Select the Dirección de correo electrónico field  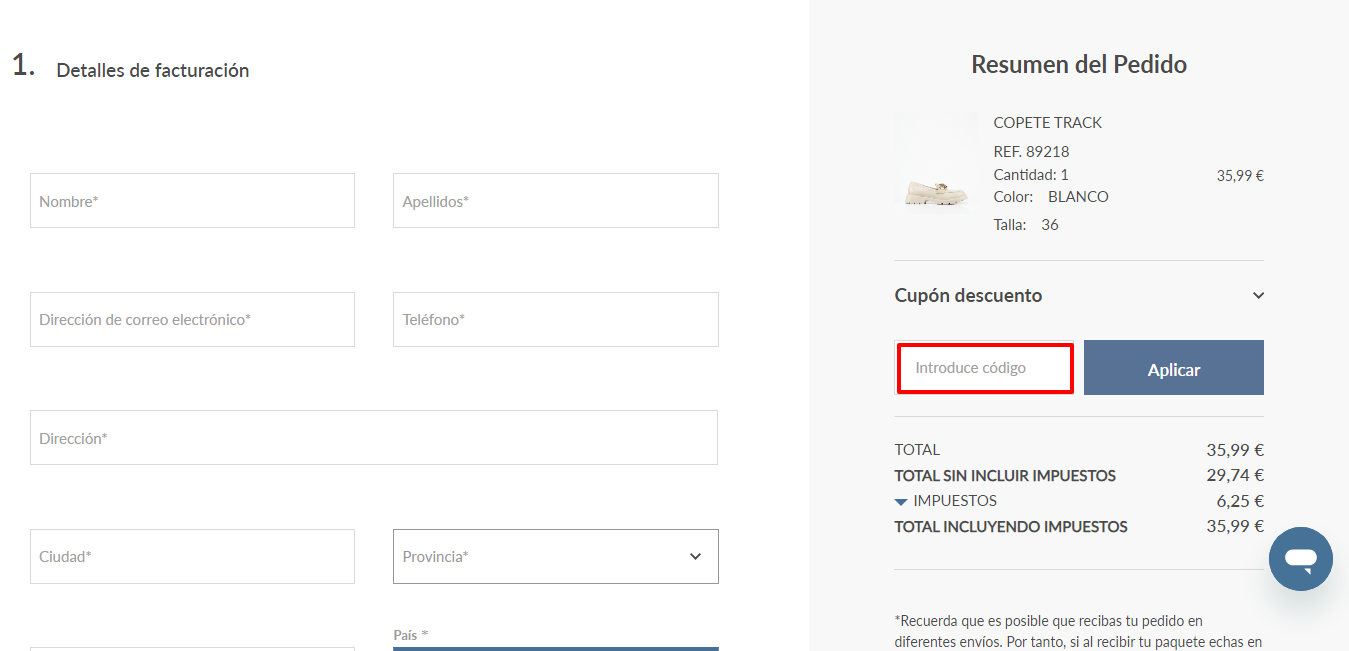coord(192,320)
